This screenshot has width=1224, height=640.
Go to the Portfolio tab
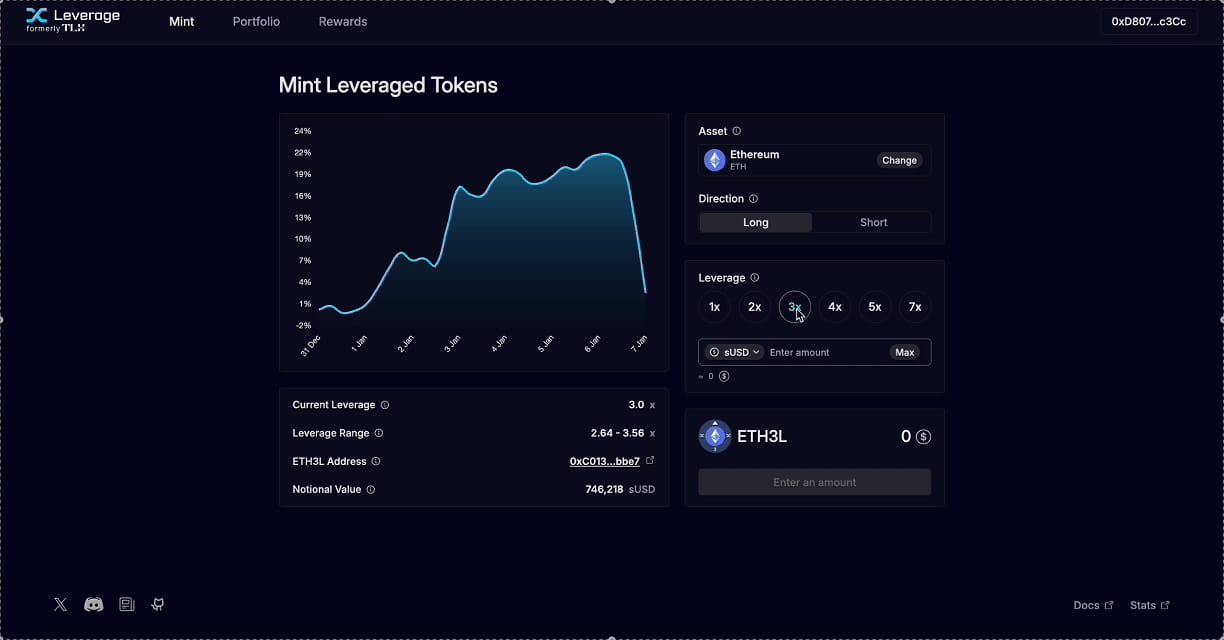[x=256, y=22]
